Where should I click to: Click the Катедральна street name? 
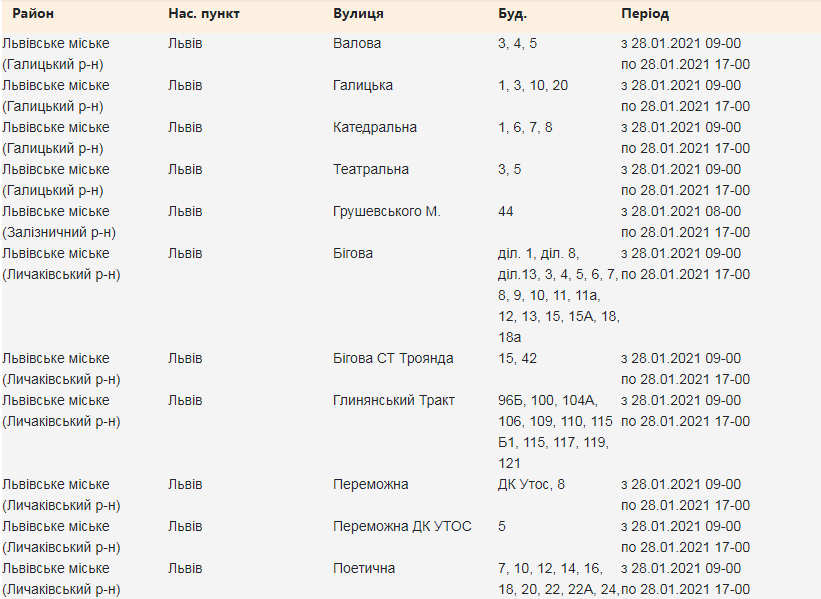[375, 127]
